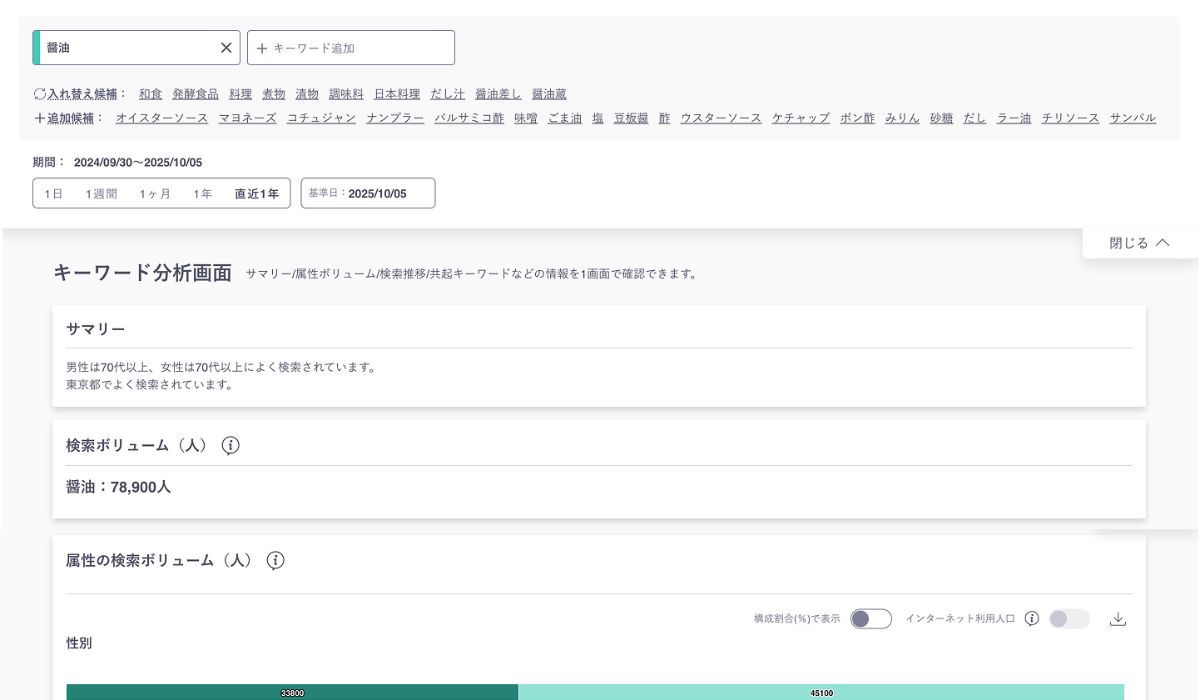Choose the 直近1年 period option
The image size is (1200, 700).
(x=256, y=194)
